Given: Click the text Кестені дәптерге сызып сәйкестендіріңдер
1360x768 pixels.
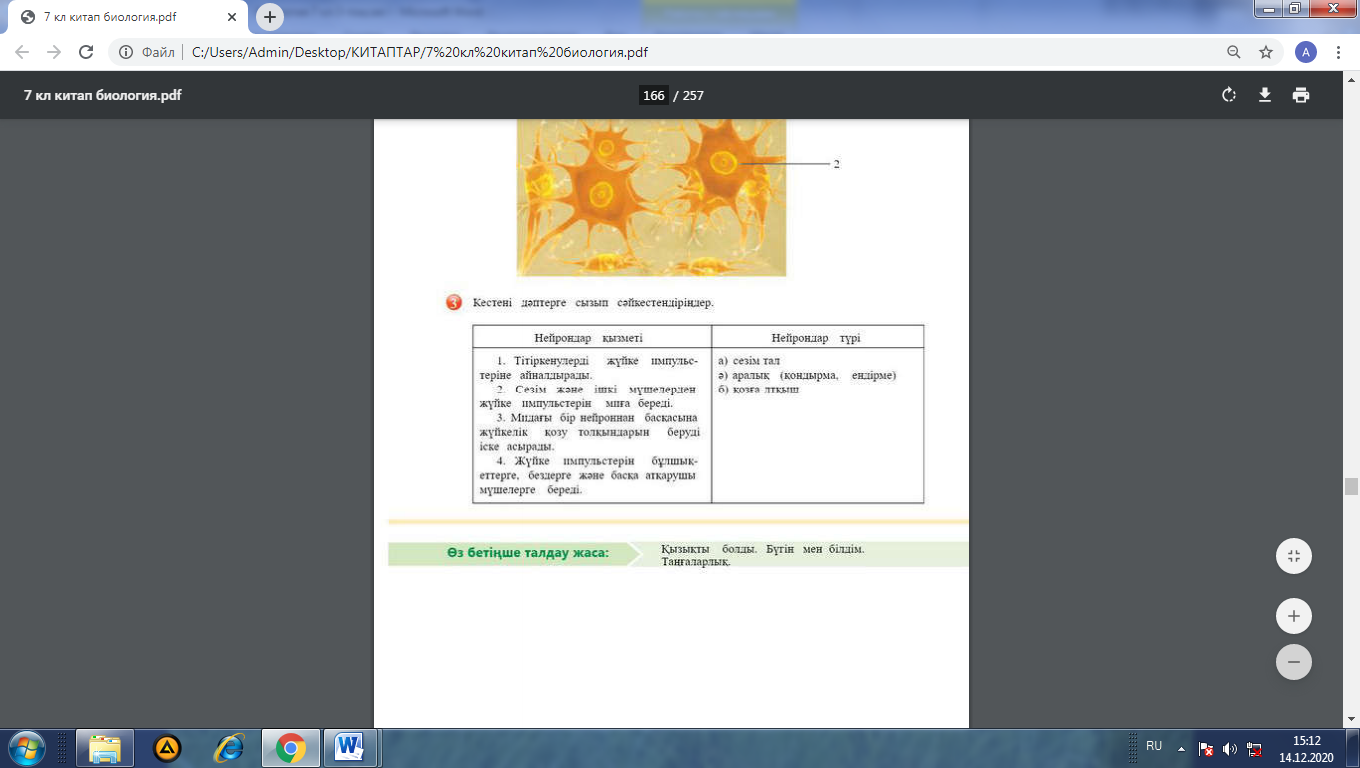Looking at the screenshot, I should tap(593, 302).
